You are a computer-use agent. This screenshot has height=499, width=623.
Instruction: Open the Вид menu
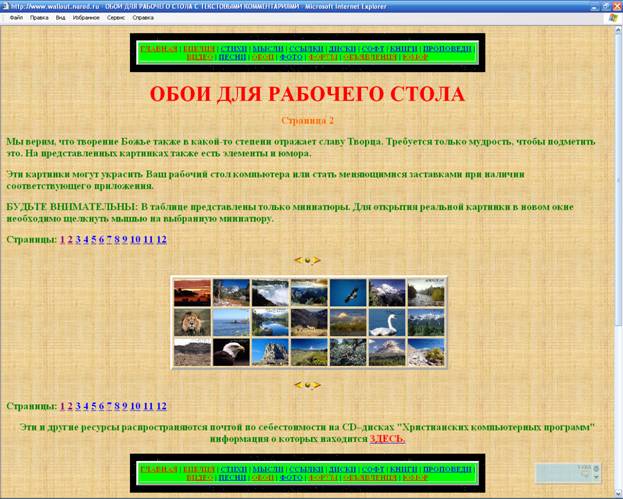[x=60, y=18]
